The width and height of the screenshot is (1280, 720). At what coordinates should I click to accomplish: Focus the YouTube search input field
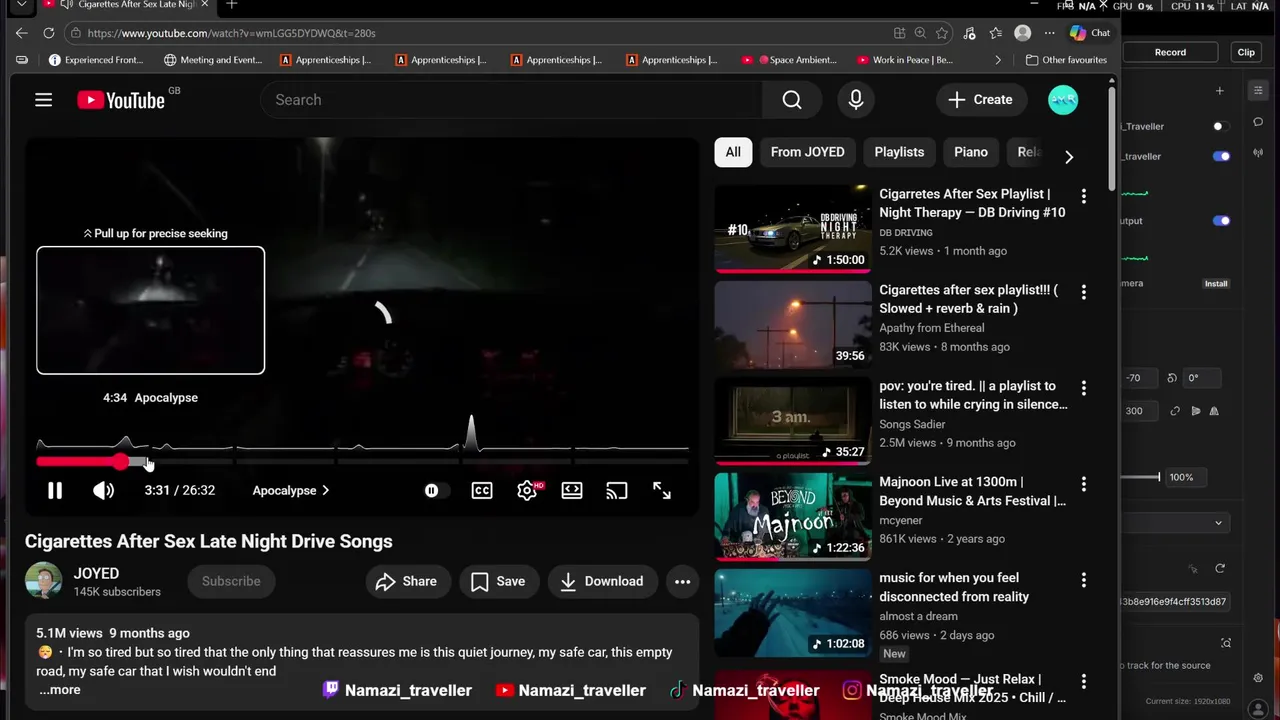510,100
